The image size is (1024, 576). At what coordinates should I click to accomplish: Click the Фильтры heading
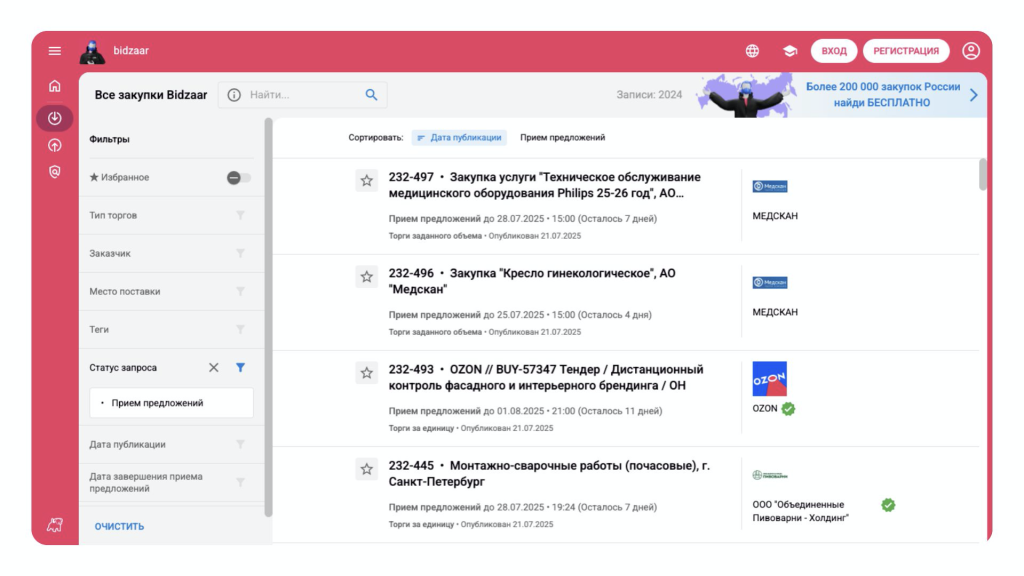pyautogui.click(x=110, y=139)
